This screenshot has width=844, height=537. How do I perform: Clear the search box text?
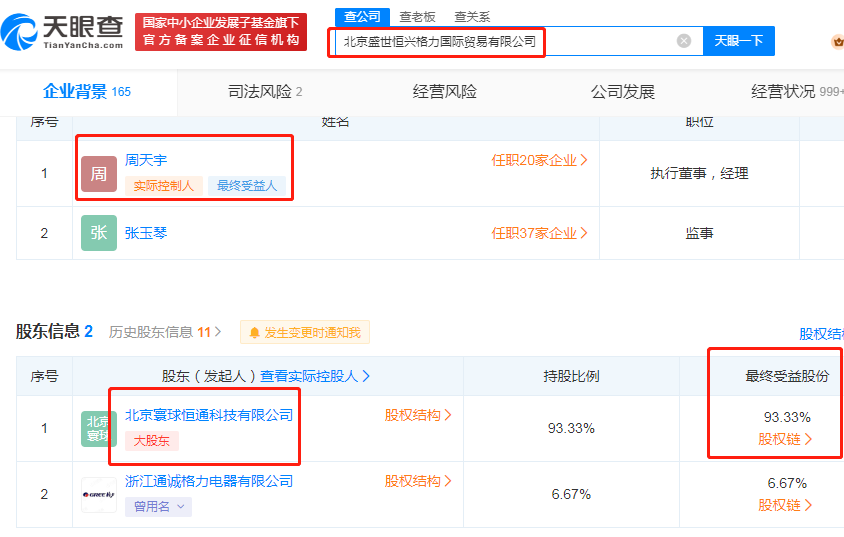click(x=684, y=41)
